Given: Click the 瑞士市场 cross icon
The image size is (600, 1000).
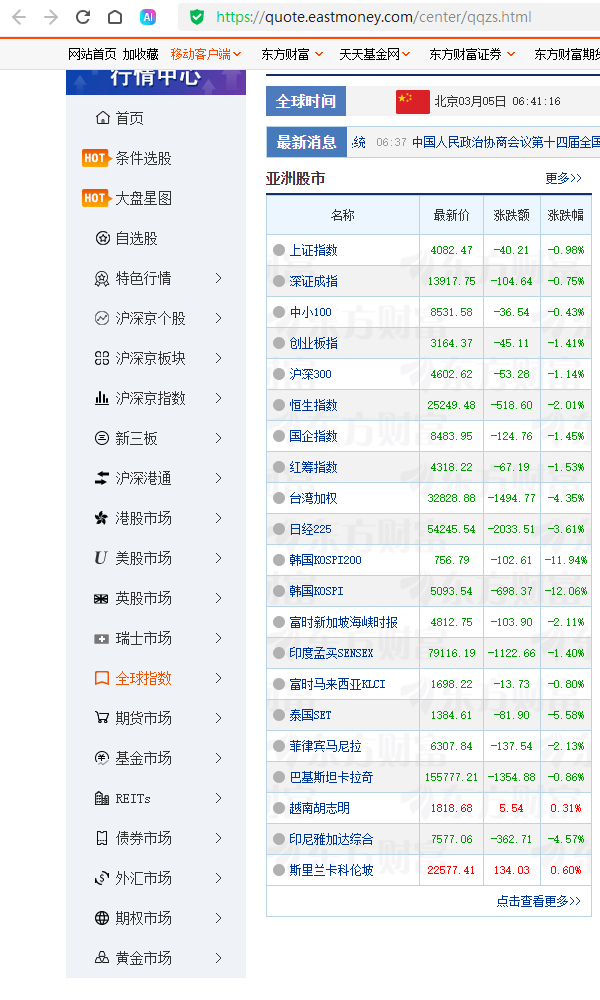Looking at the screenshot, I should point(101,638).
